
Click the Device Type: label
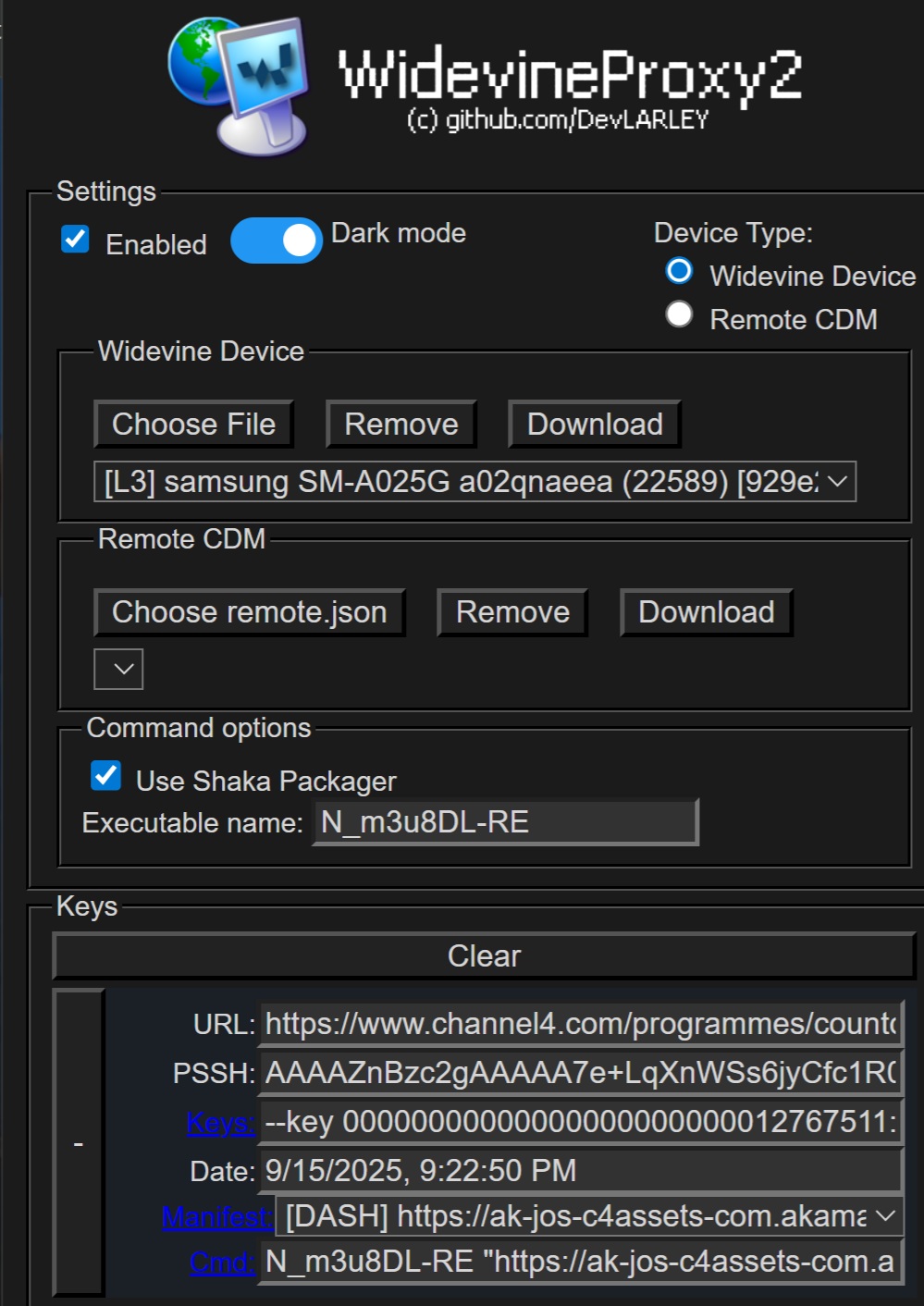[x=733, y=233]
